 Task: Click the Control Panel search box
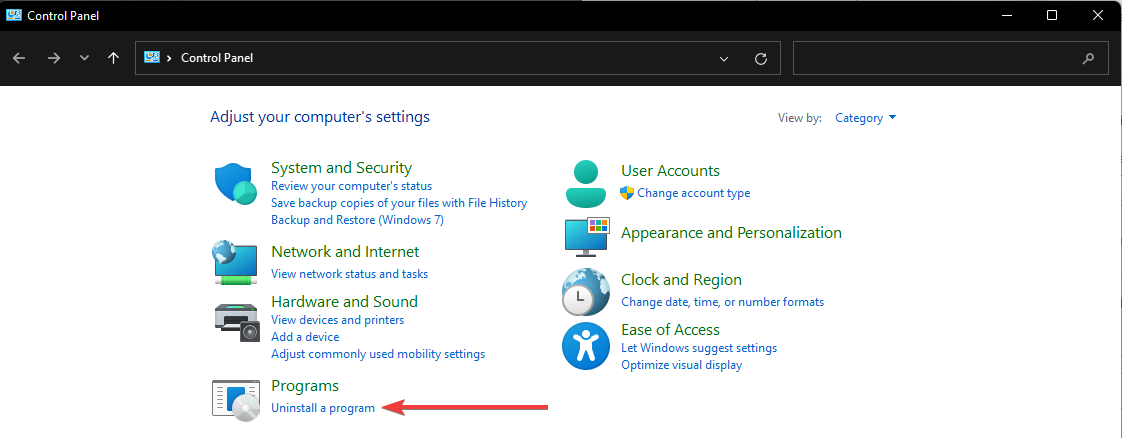click(x=950, y=58)
